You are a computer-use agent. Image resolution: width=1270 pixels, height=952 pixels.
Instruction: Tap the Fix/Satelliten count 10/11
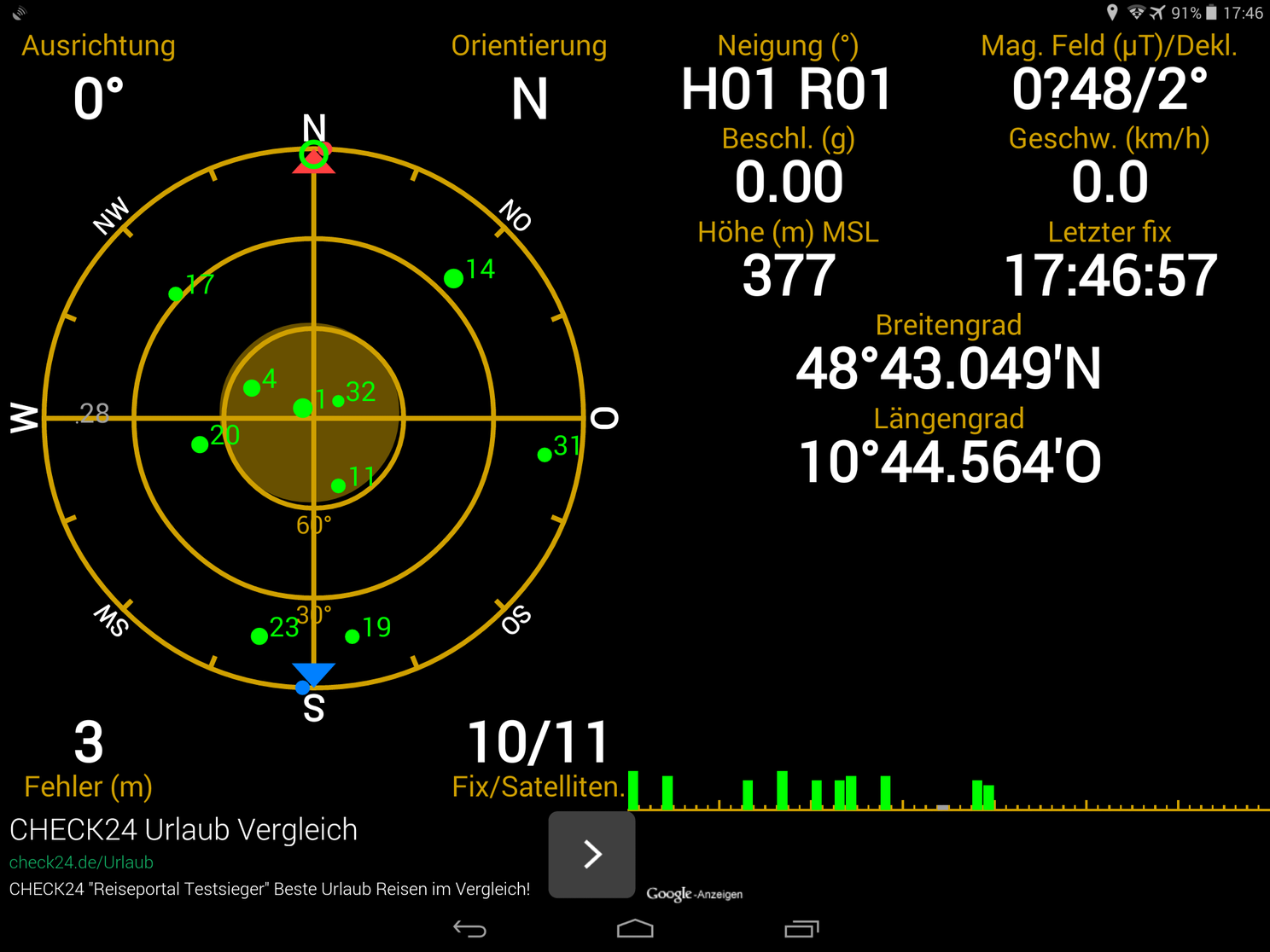tap(539, 742)
